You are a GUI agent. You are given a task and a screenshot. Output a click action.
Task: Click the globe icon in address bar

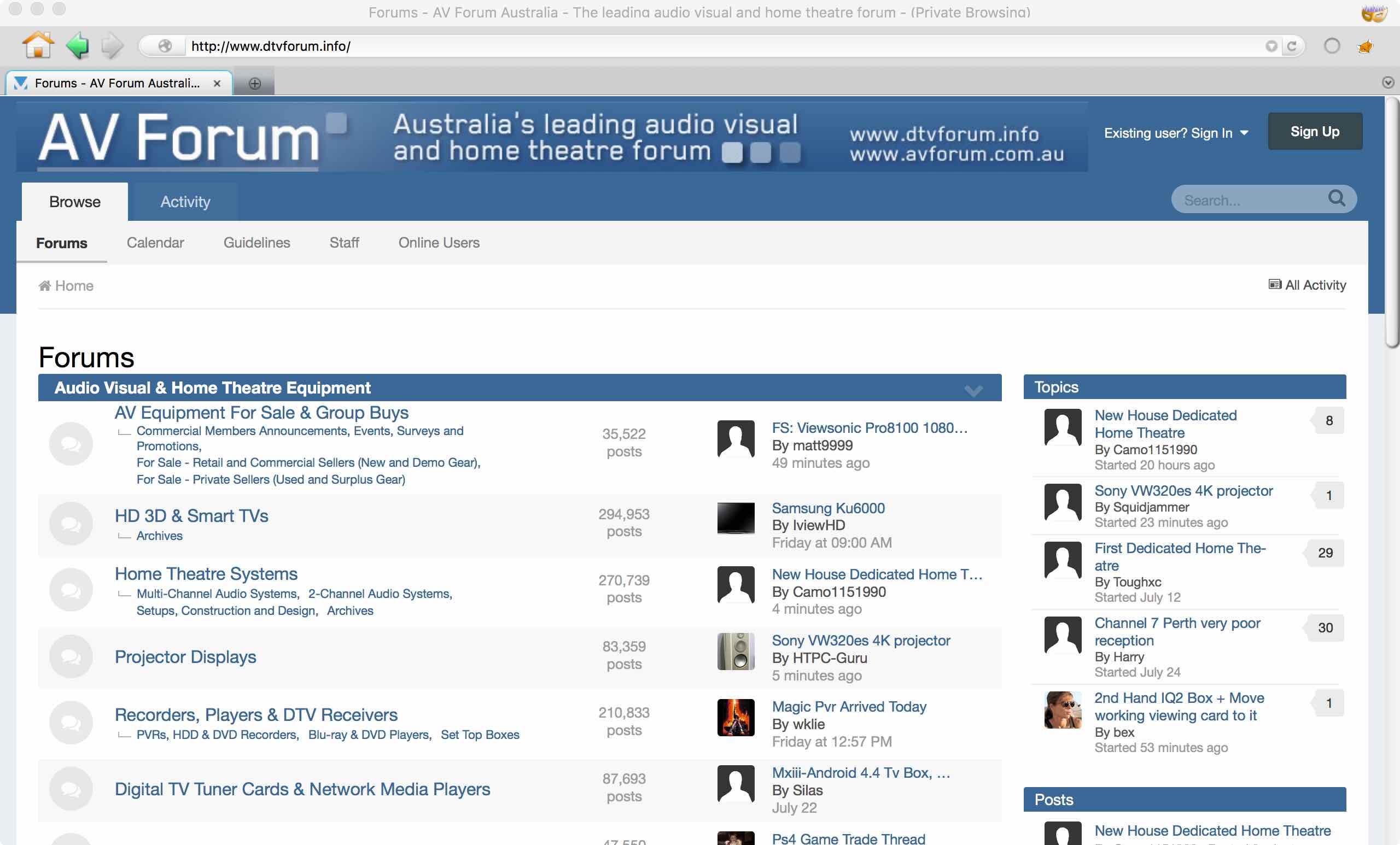pyautogui.click(x=165, y=46)
